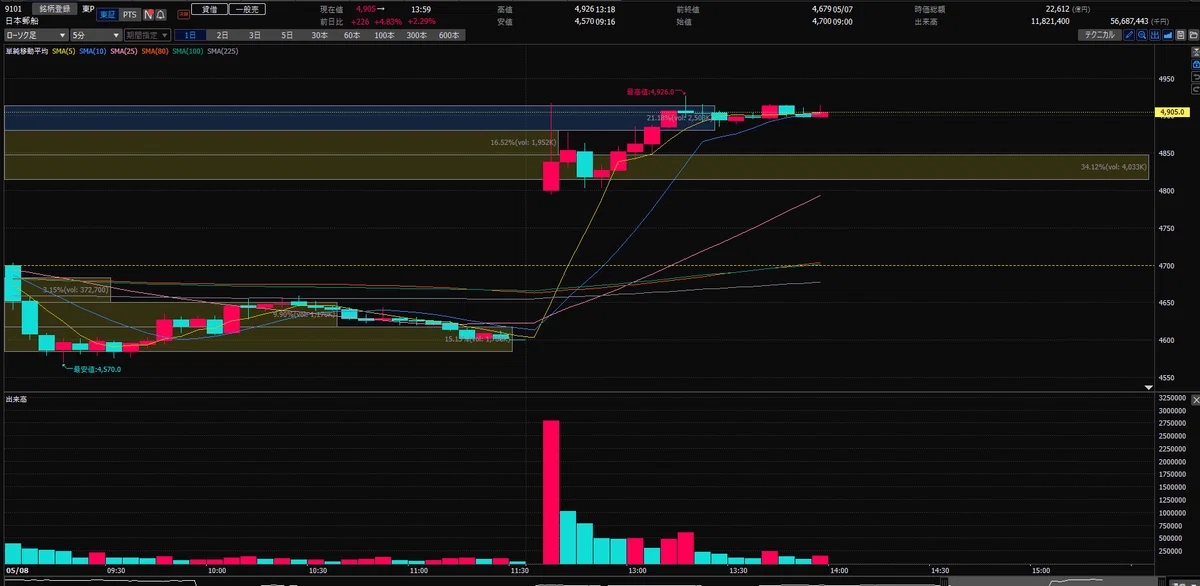This screenshot has height=586, width=1200.
Task: Select the 2日 period tab
Action: coord(224,34)
